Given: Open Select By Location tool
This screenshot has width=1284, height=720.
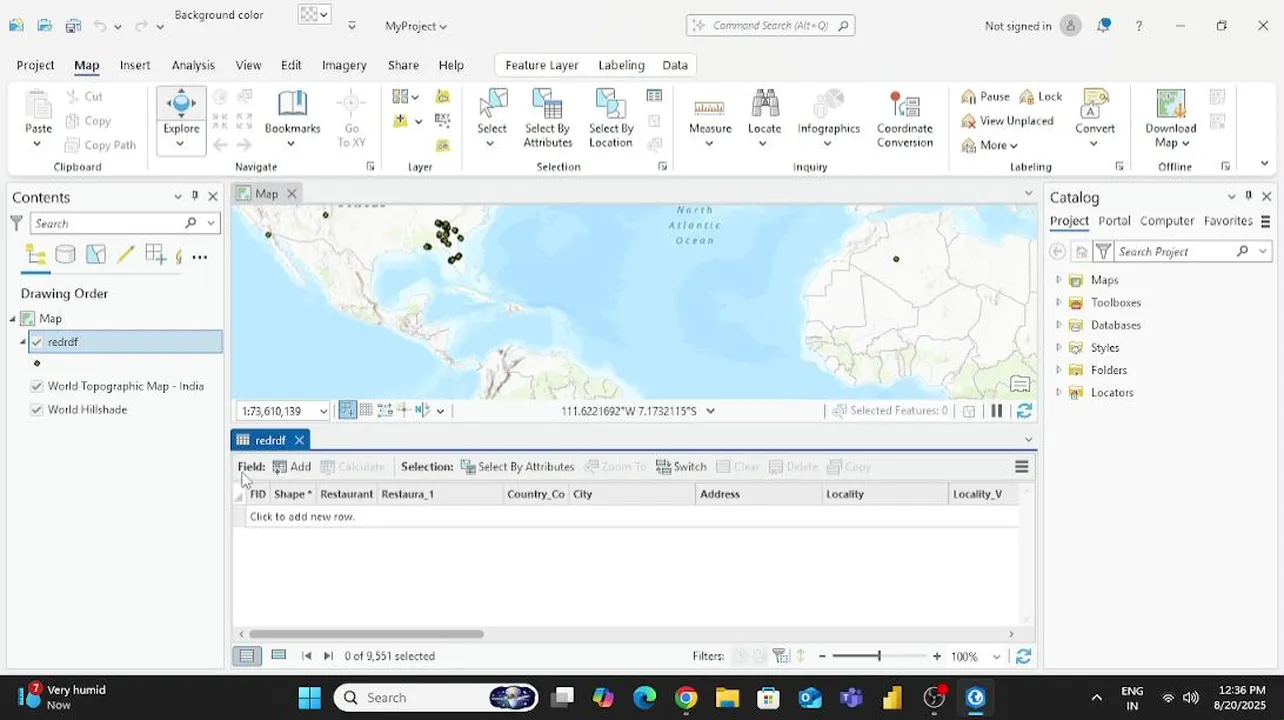Looking at the screenshot, I should coord(611,118).
